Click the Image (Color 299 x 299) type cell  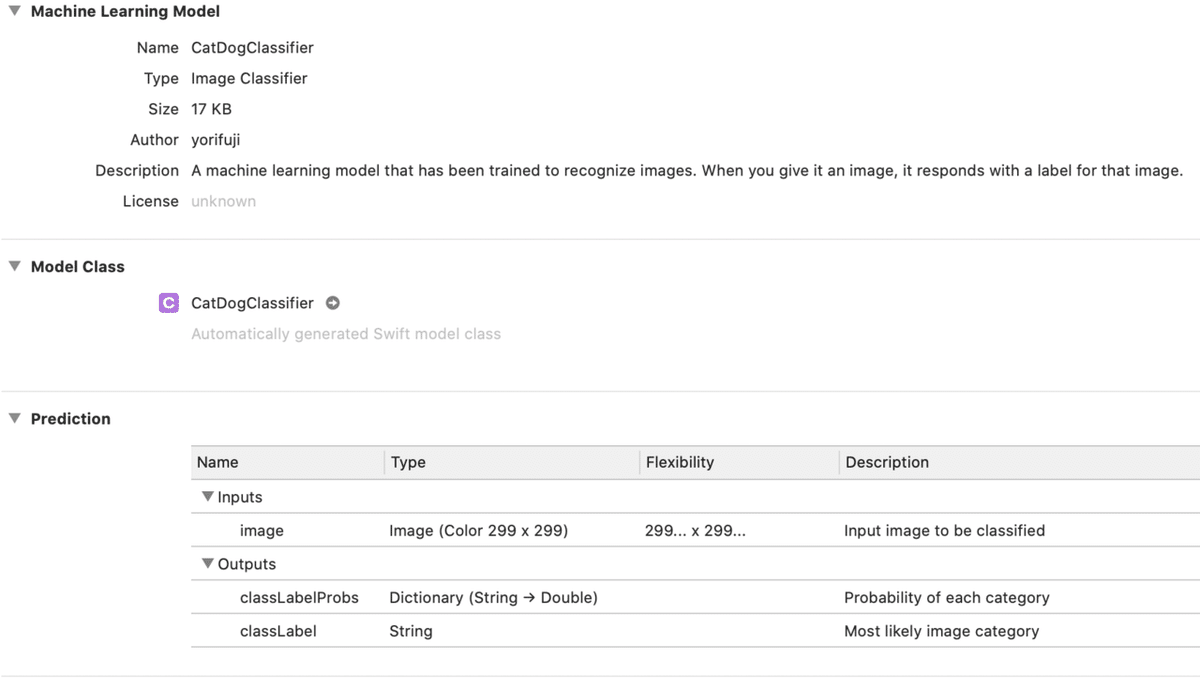478,531
